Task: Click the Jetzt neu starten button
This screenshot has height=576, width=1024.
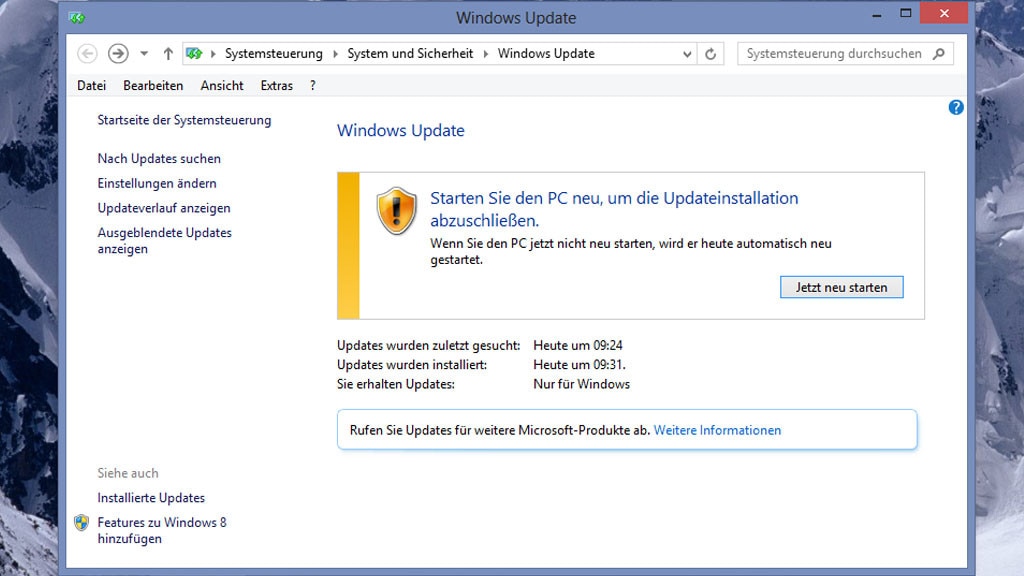Action: (x=841, y=287)
